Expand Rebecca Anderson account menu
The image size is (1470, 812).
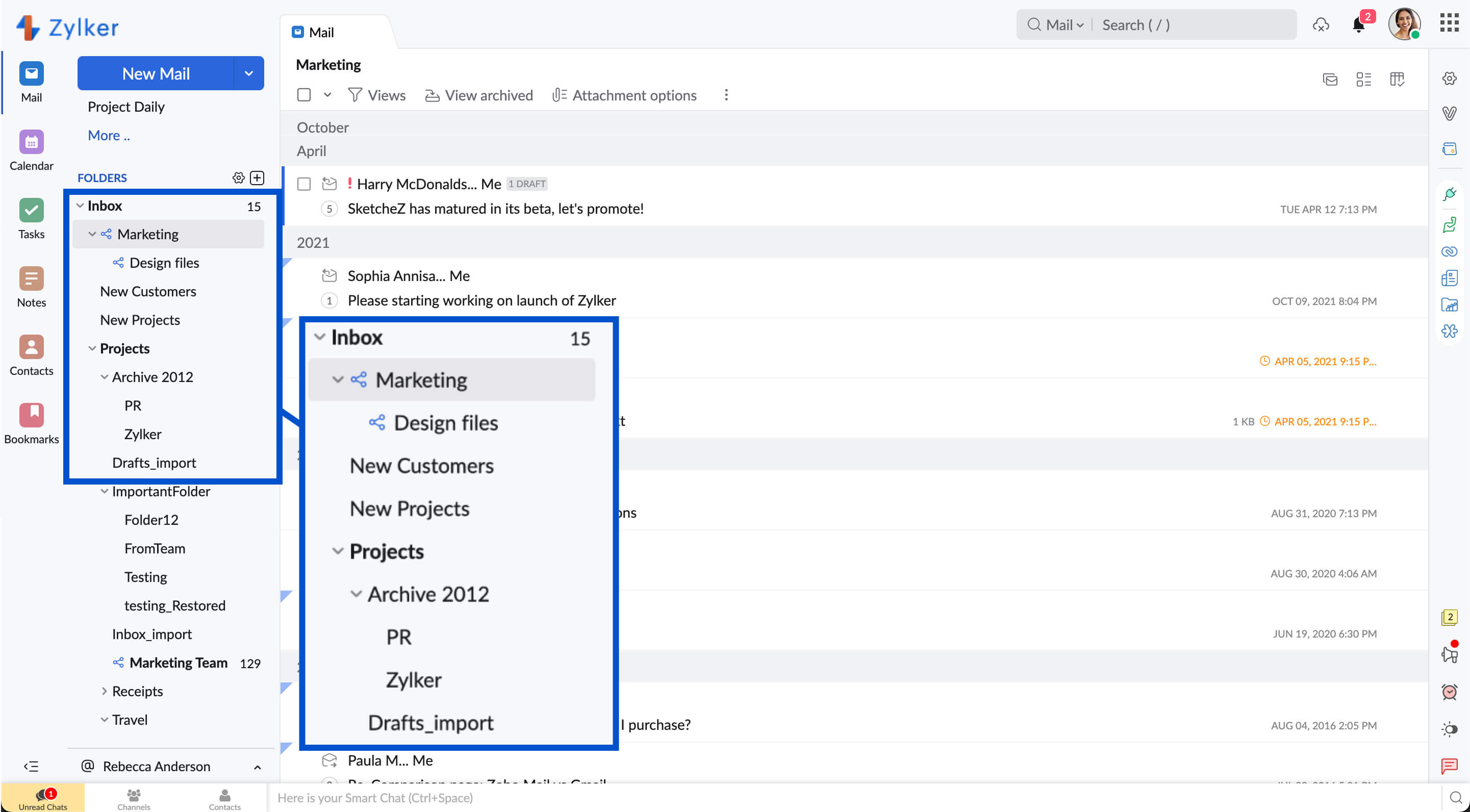(258, 767)
